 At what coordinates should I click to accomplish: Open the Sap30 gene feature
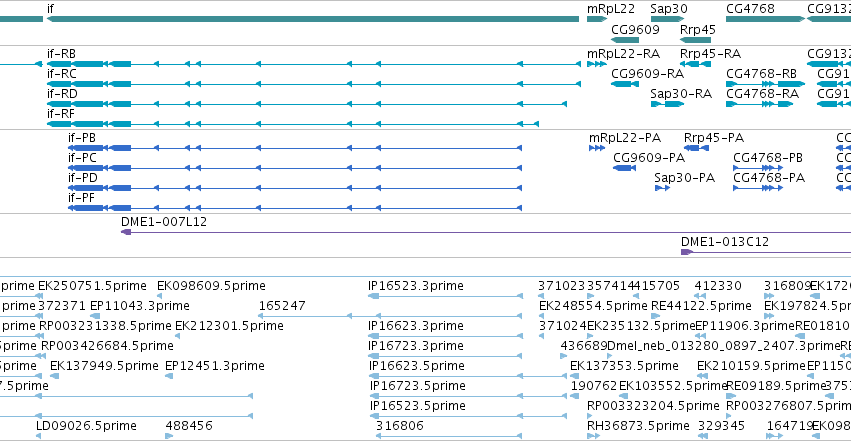pyautogui.click(x=667, y=19)
